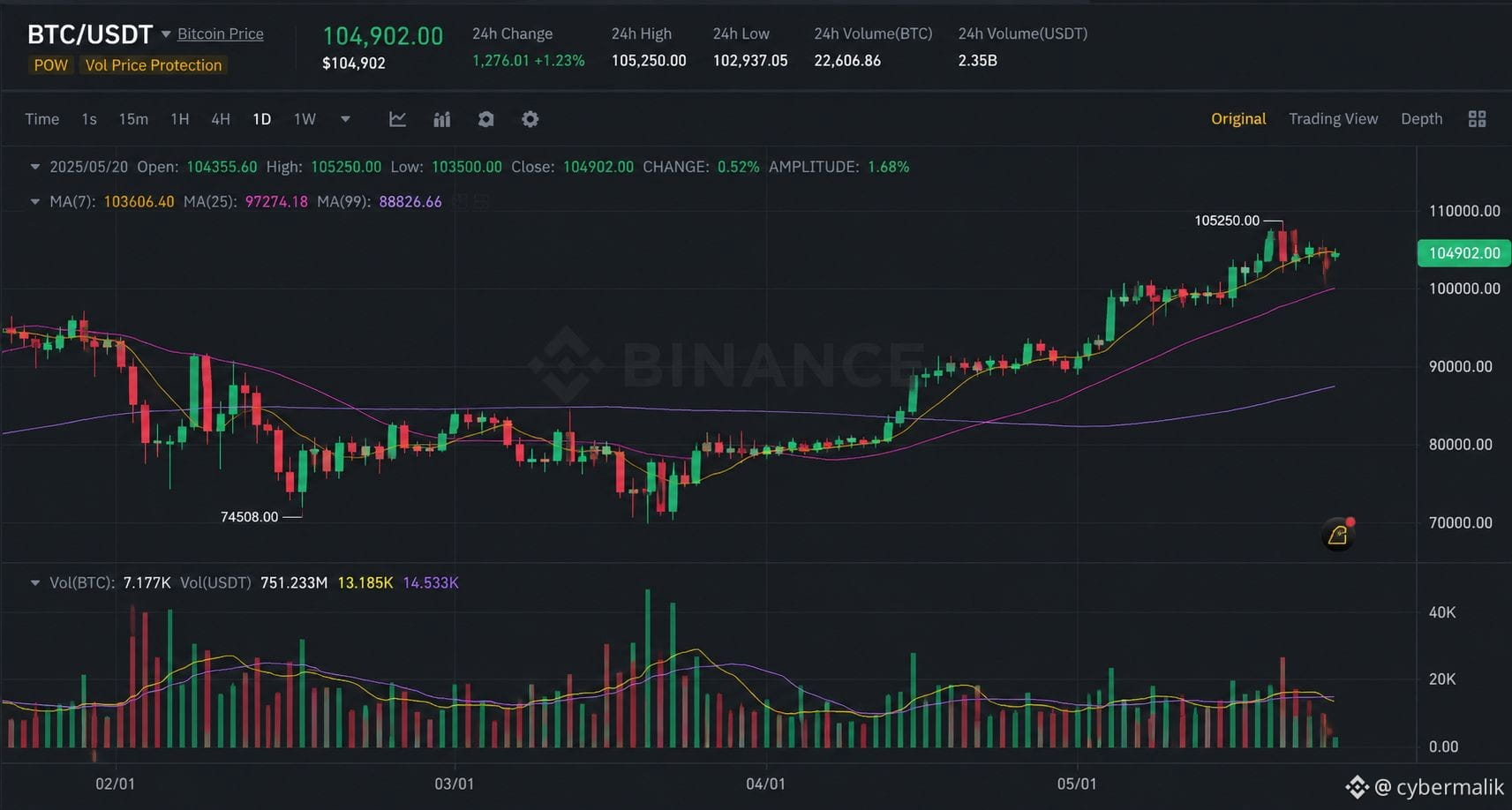1512x810 pixels.
Task: Click the MA(7) value 103606.40
Action: (139, 202)
